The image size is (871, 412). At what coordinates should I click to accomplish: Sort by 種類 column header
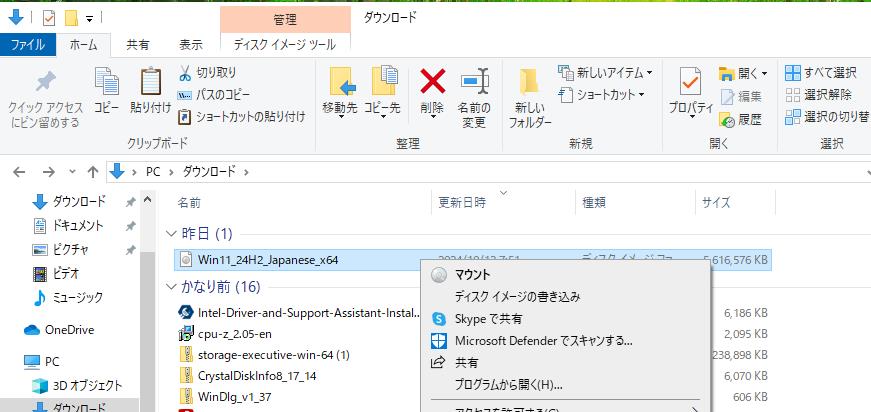pyautogui.click(x=593, y=203)
